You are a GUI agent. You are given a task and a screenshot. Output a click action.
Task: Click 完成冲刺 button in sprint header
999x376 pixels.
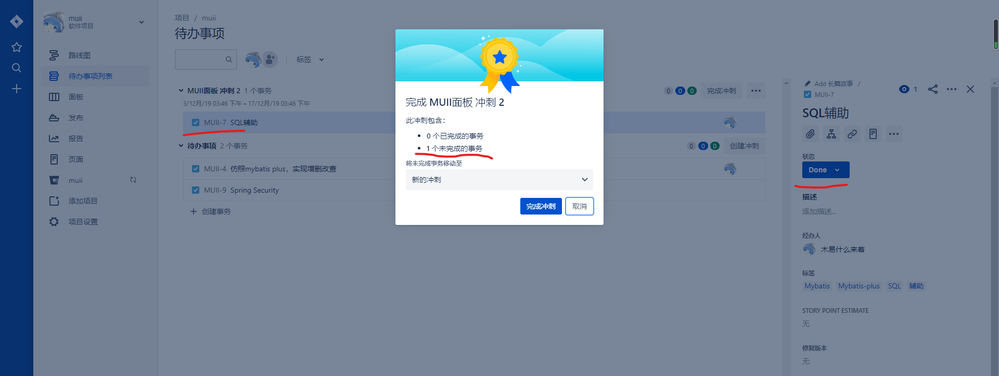click(x=721, y=91)
